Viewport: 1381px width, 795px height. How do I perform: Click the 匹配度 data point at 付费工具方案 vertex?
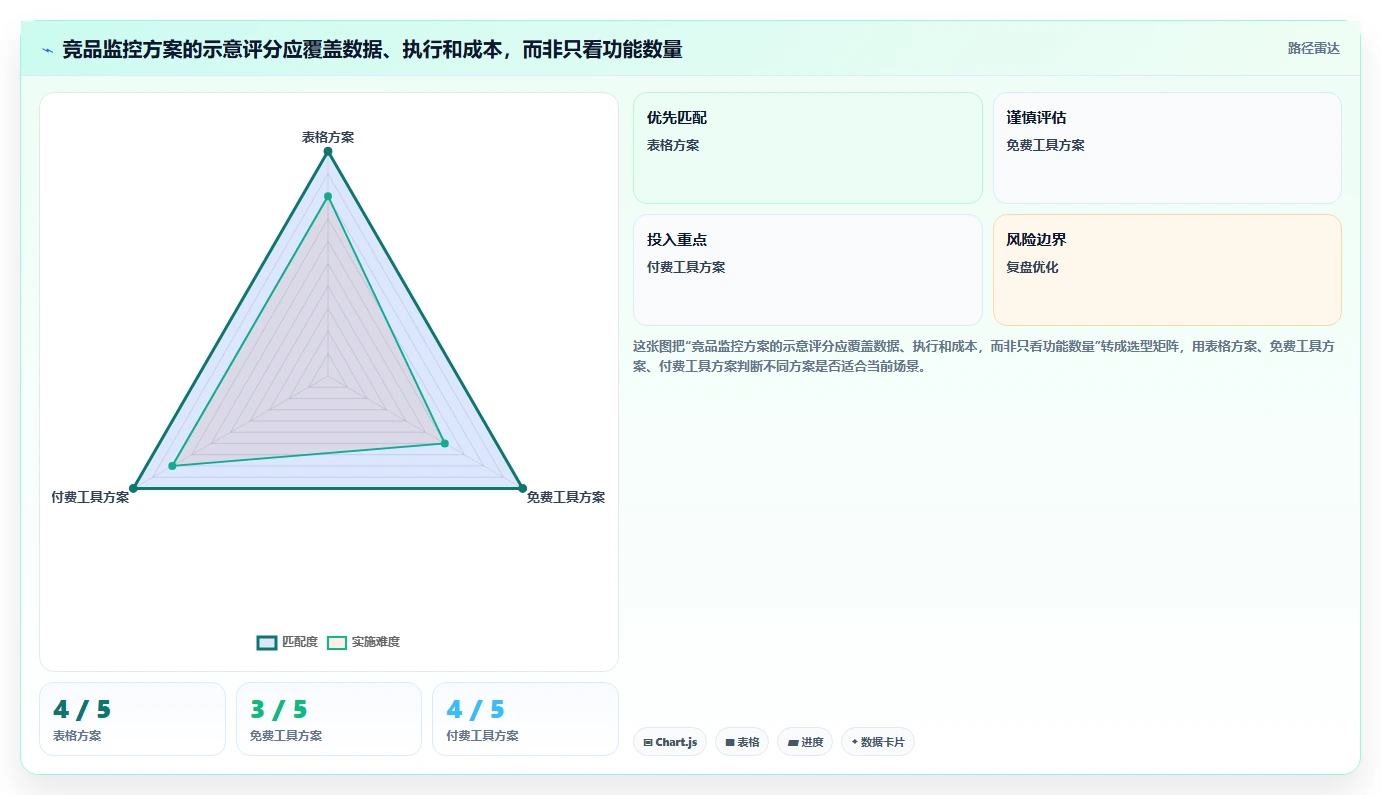click(133, 488)
